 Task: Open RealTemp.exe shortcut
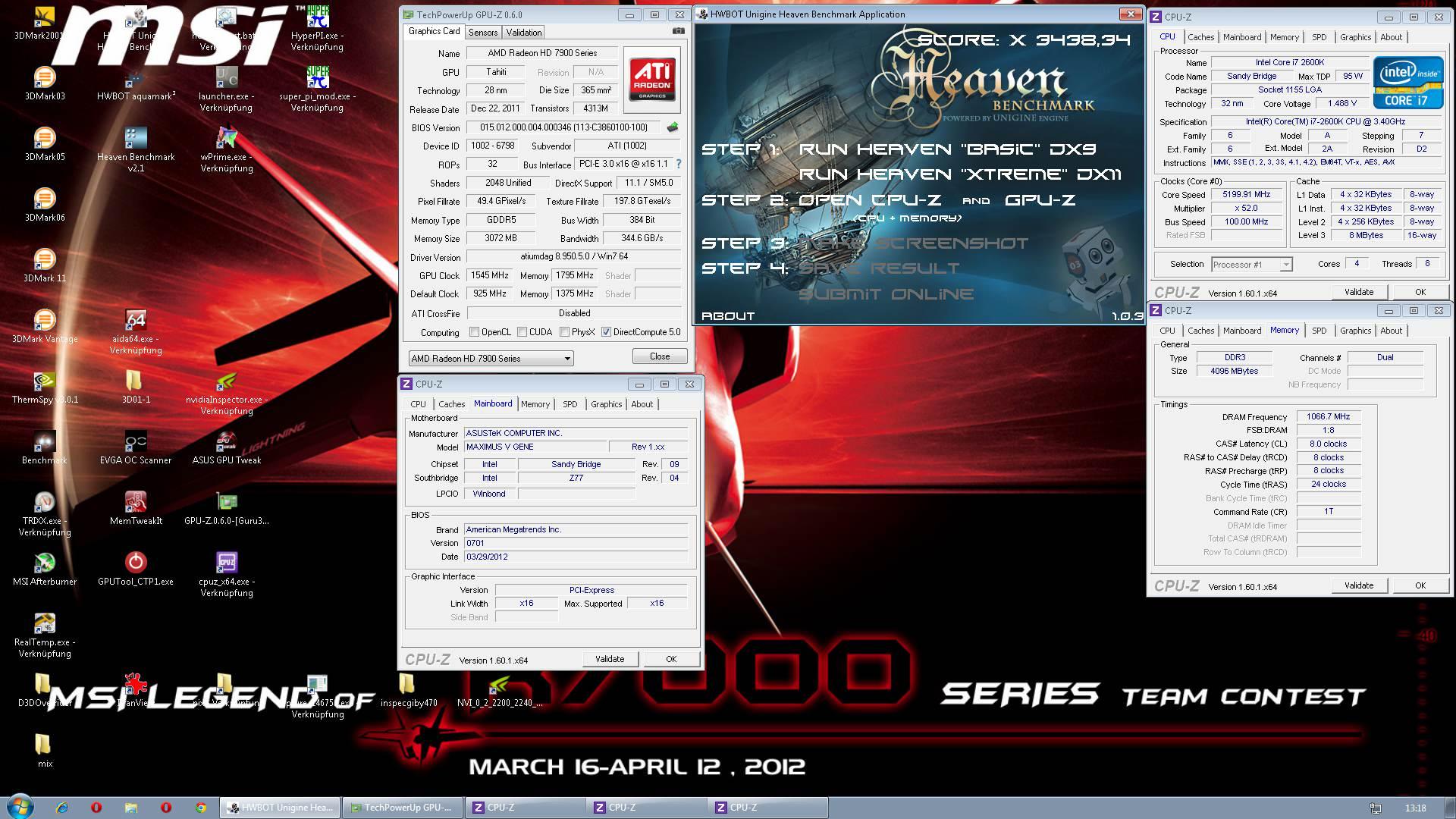coord(45,634)
